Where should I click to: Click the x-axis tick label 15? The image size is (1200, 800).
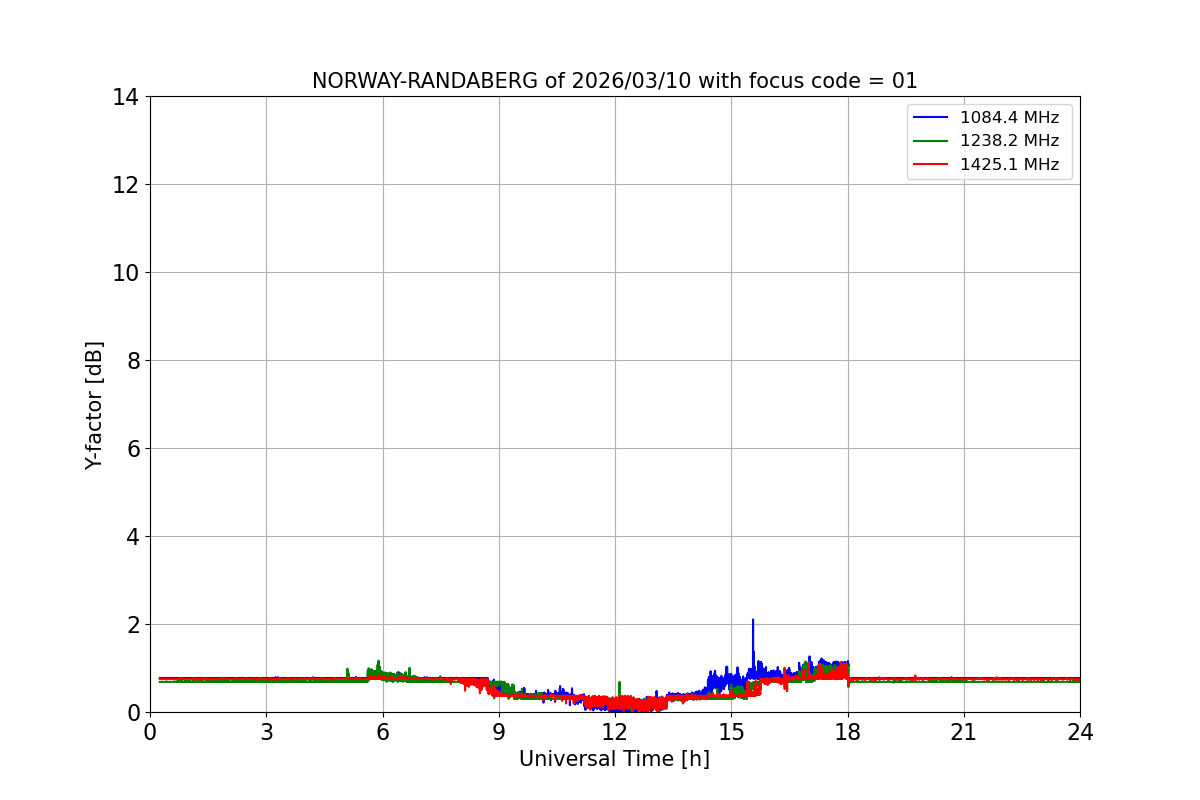pos(731,732)
